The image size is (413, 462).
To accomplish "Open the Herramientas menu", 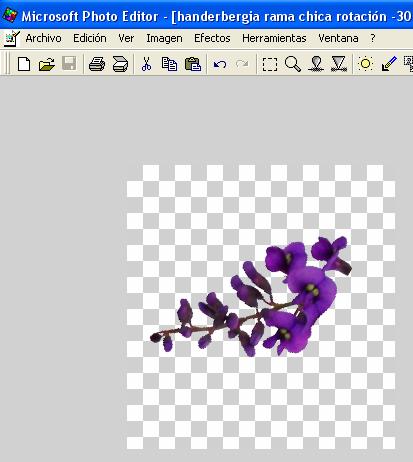I will click(x=274, y=38).
